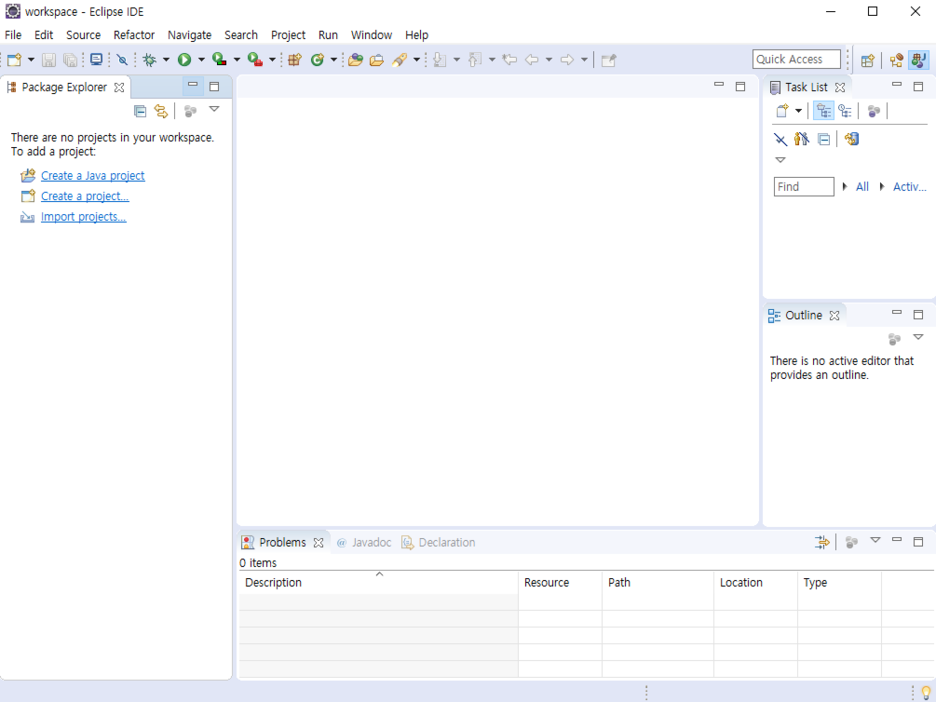Open the New Task dropdown arrow in Task List
The image size is (936, 702).
click(799, 111)
